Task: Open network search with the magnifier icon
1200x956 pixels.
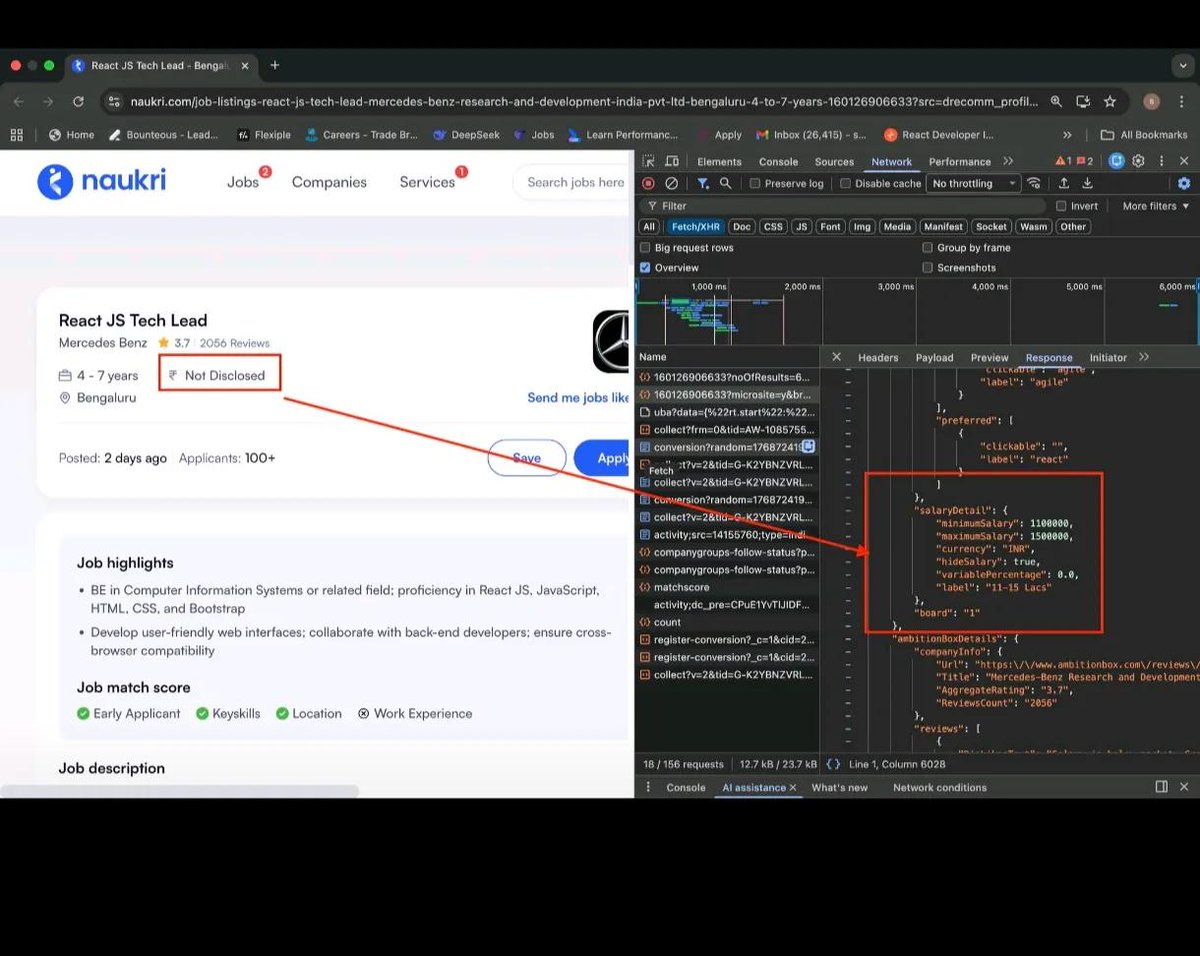Action: (x=726, y=183)
